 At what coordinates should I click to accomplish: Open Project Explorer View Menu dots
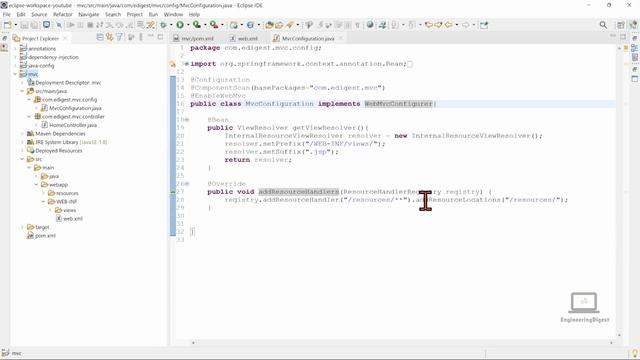click(141, 38)
